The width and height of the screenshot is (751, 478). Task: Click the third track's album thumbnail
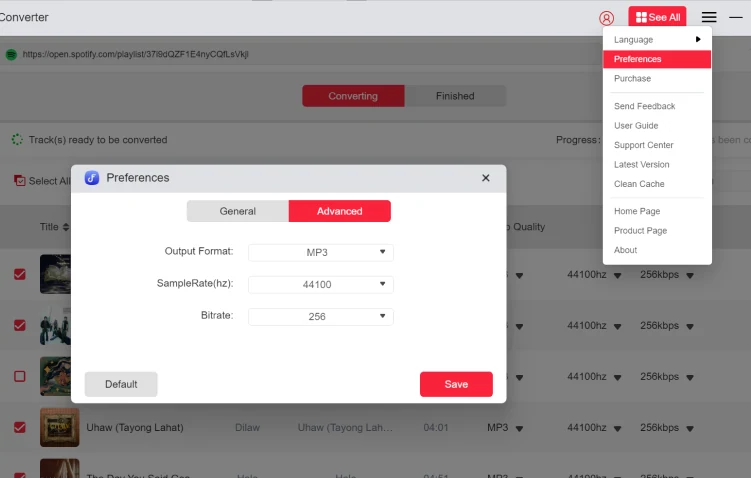(55, 376)
